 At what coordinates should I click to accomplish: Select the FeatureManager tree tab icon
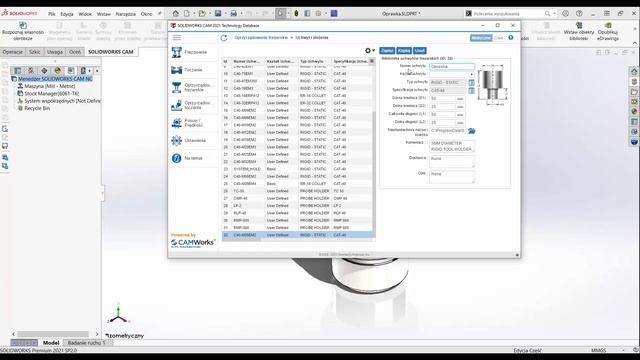(x=18, y=71)
